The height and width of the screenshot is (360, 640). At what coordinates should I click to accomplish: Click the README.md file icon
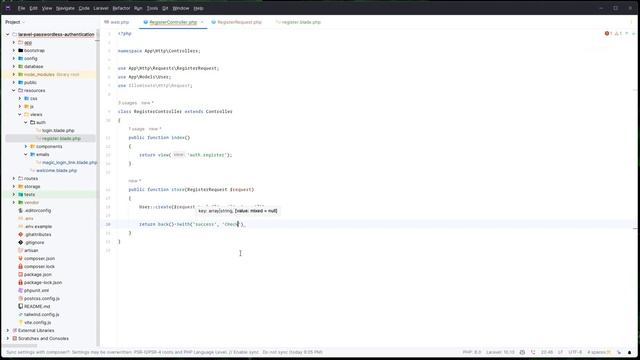point(20,306)
